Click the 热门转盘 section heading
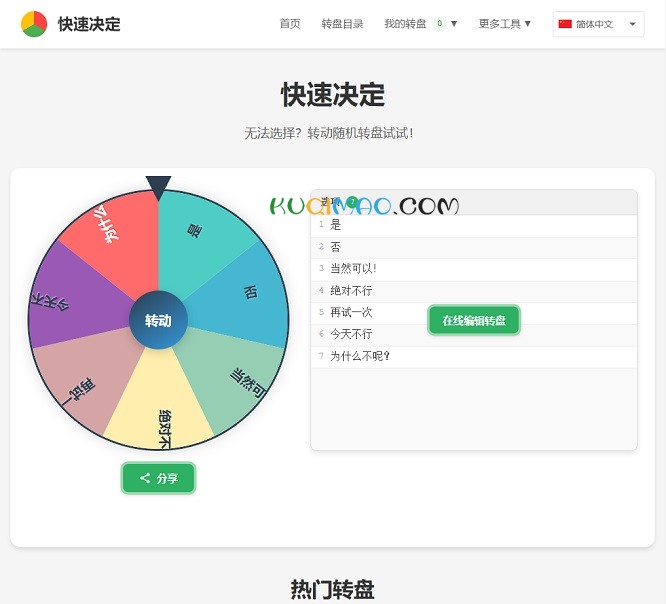This screenshot has height=604, width=666. [333, 589]
